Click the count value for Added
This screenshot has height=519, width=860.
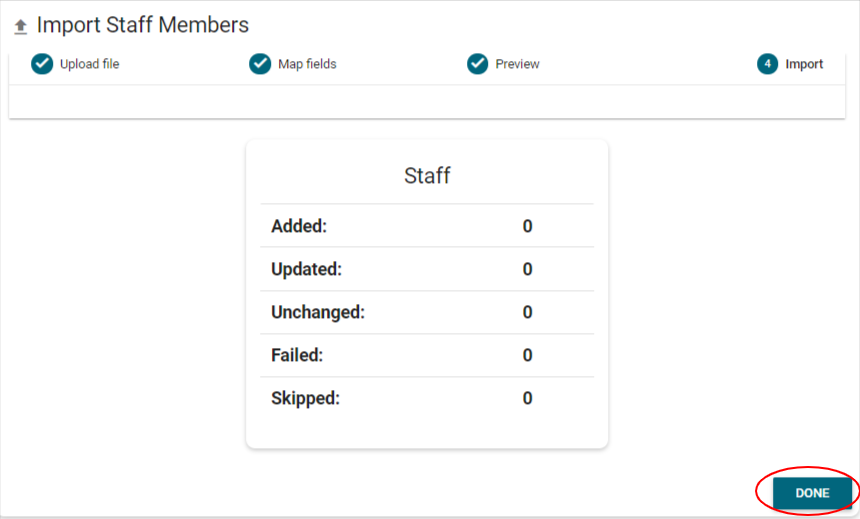[x=527, y=226]
